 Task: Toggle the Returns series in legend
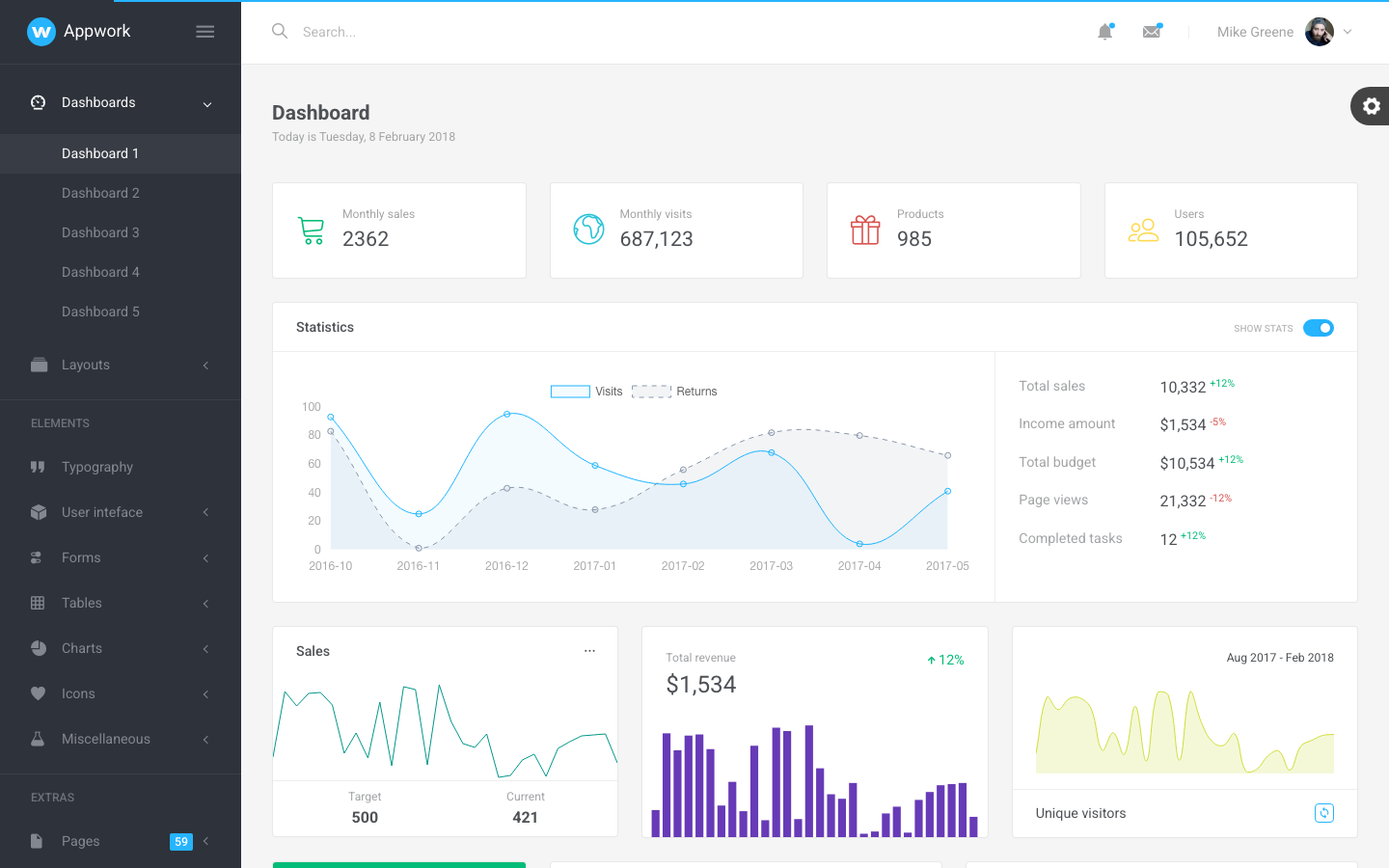674,392
